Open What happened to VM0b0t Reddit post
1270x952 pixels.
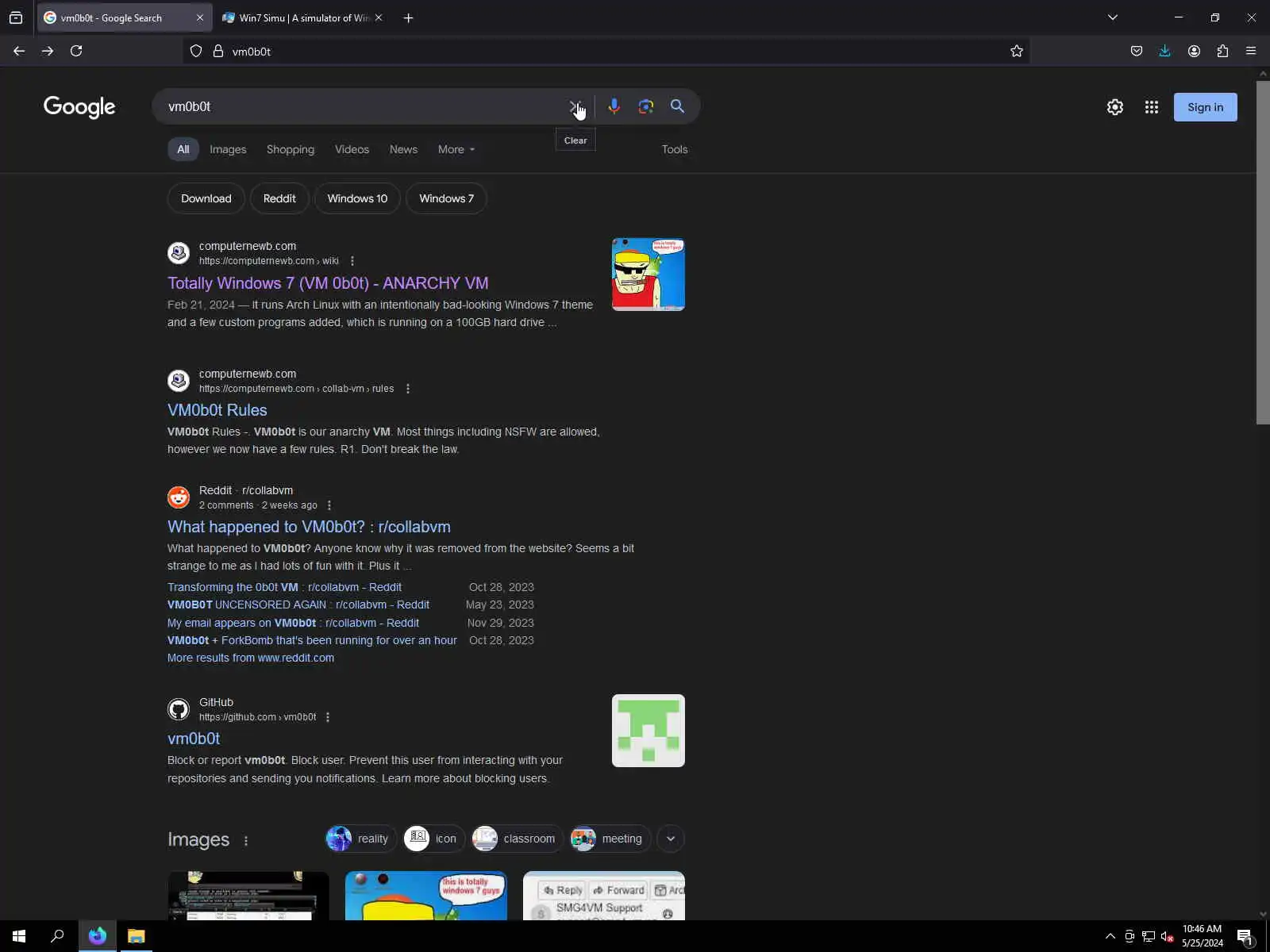point(309,527)
